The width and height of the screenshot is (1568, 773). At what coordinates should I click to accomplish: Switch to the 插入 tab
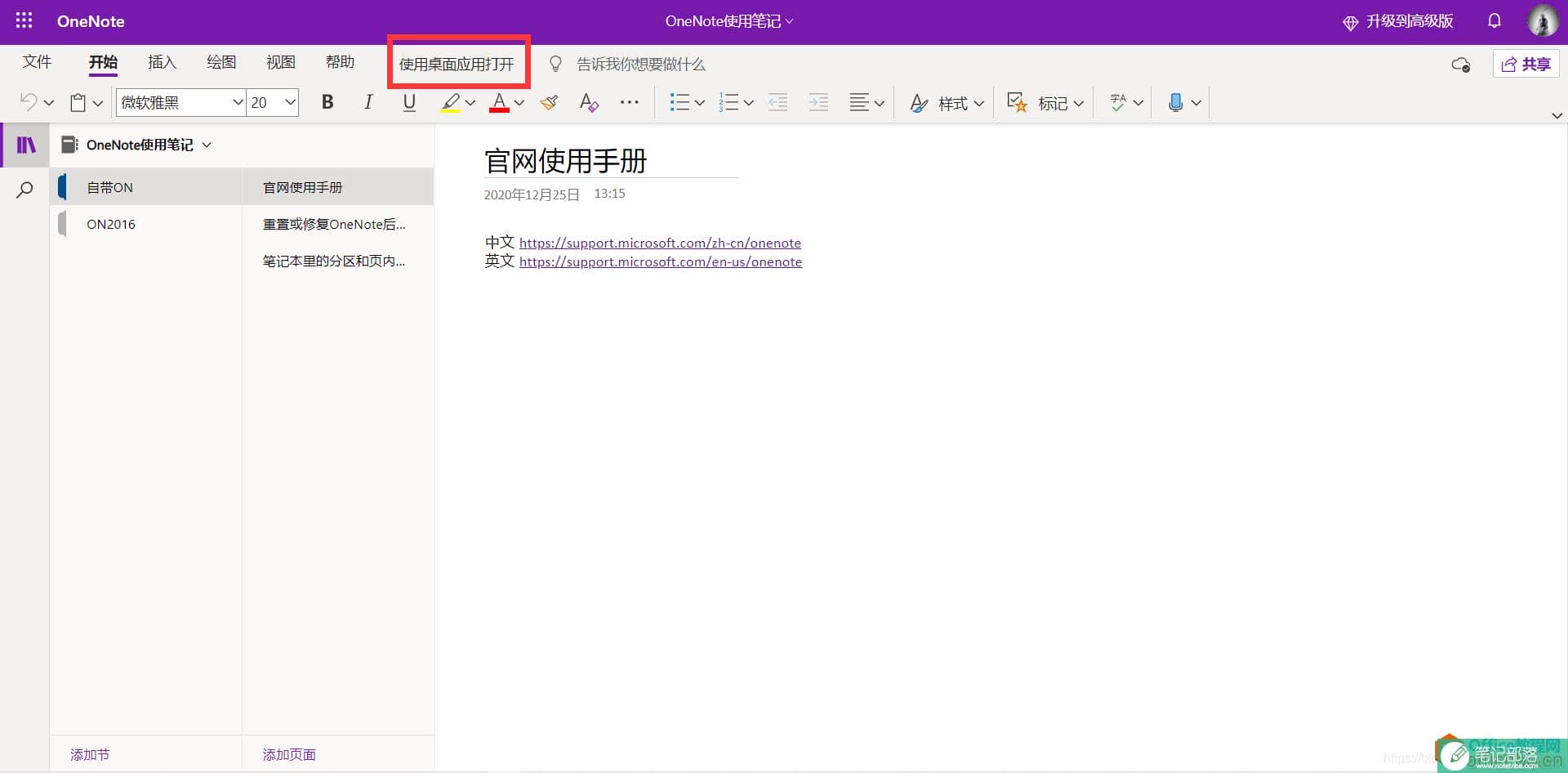point(162,62)
